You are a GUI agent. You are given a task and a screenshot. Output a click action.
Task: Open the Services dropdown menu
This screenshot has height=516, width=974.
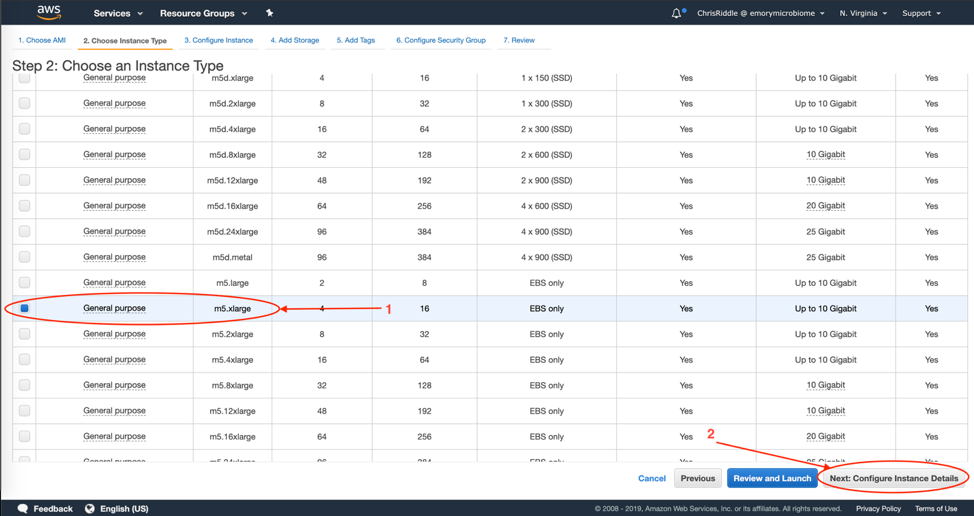pos(117,13)
